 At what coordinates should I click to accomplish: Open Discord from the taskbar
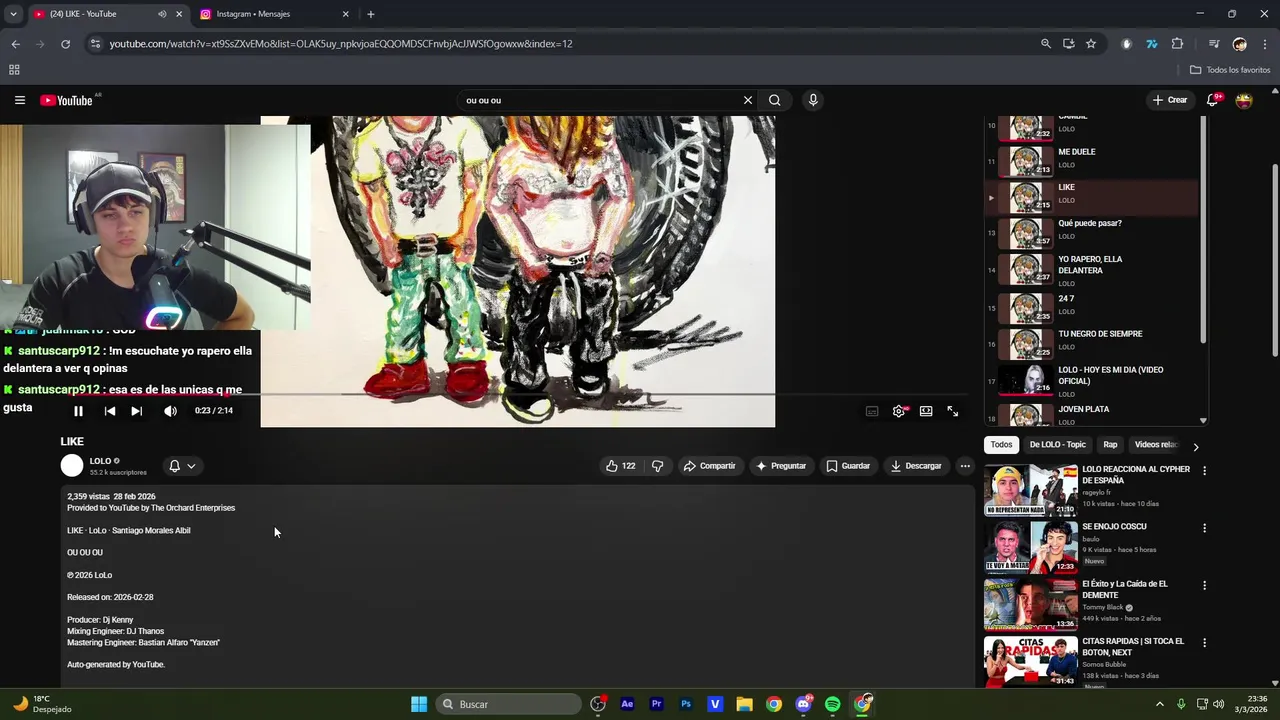(x=804, y=704)
